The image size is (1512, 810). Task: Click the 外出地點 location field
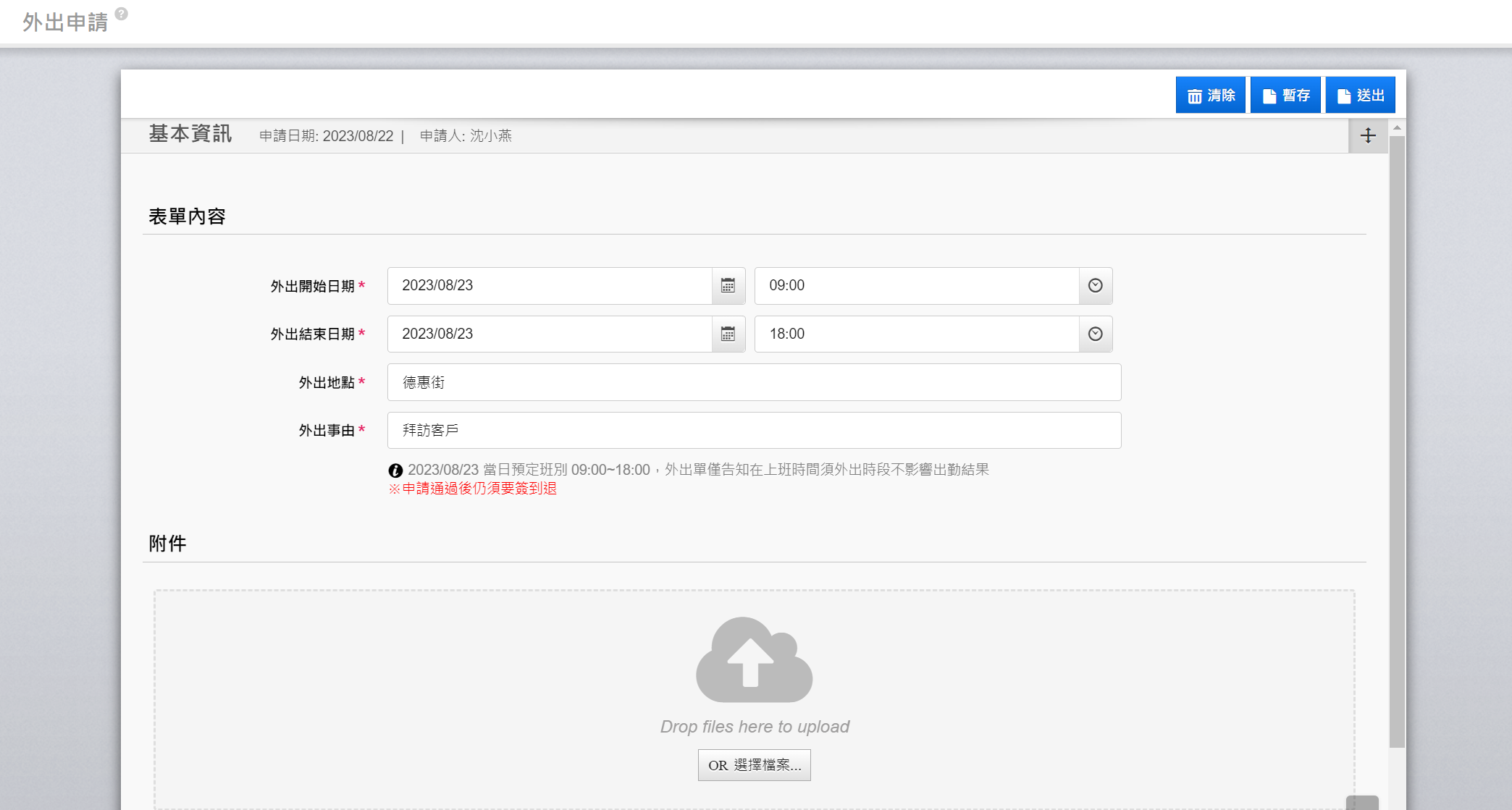coord(754,382)
